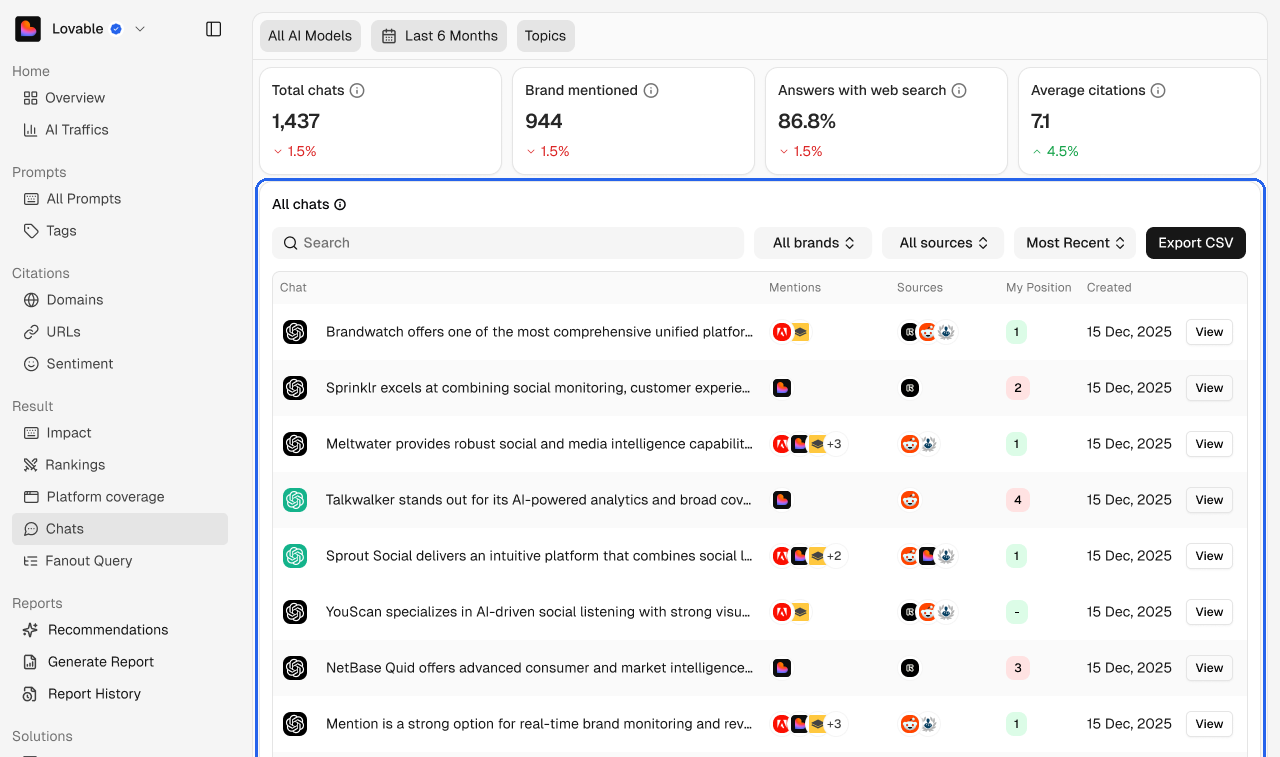Screen dimensions: 1280x757
Task: Open Tags in the sidebar
Action: point(50,231)
